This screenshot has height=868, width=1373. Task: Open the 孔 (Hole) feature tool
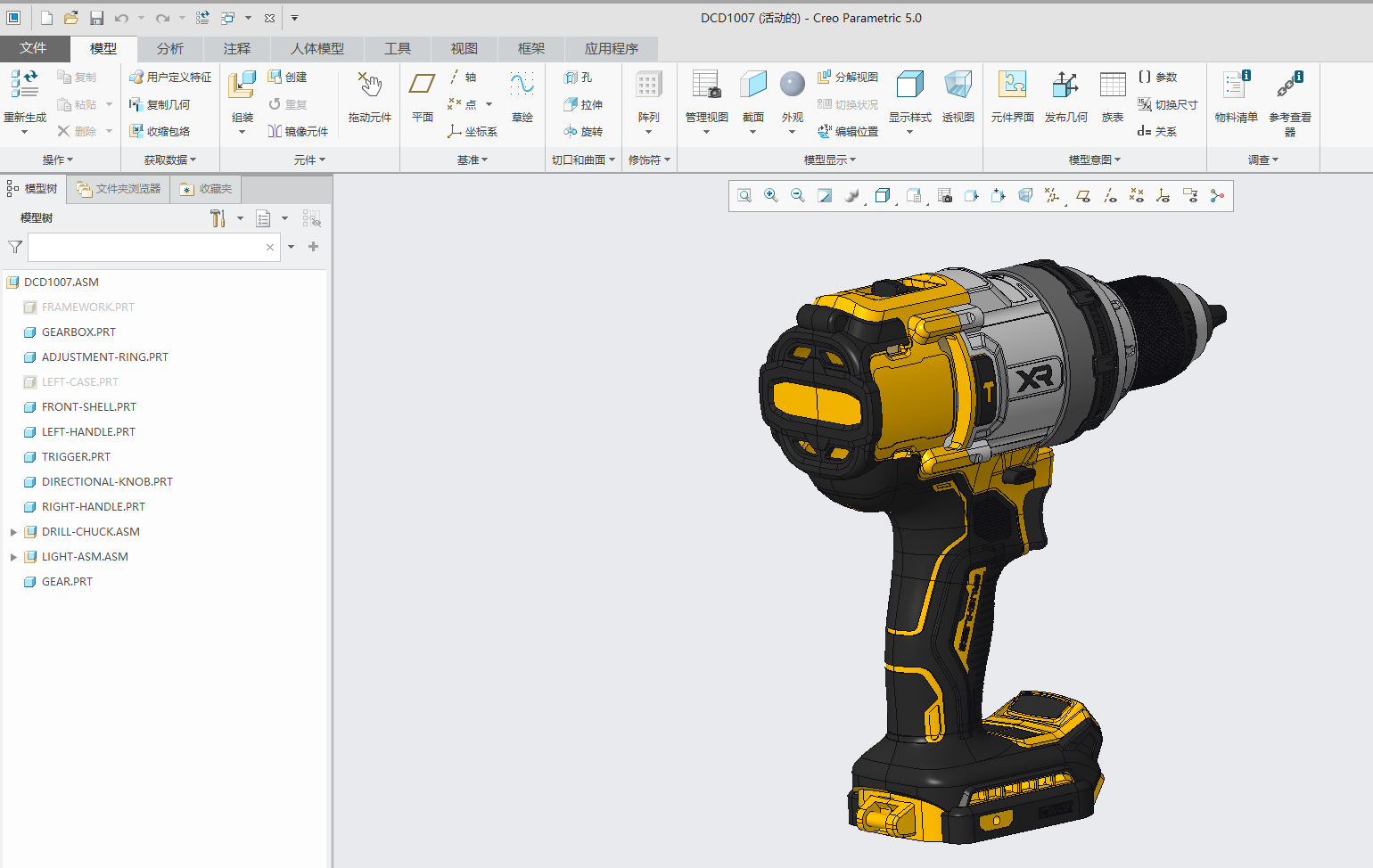582,77
